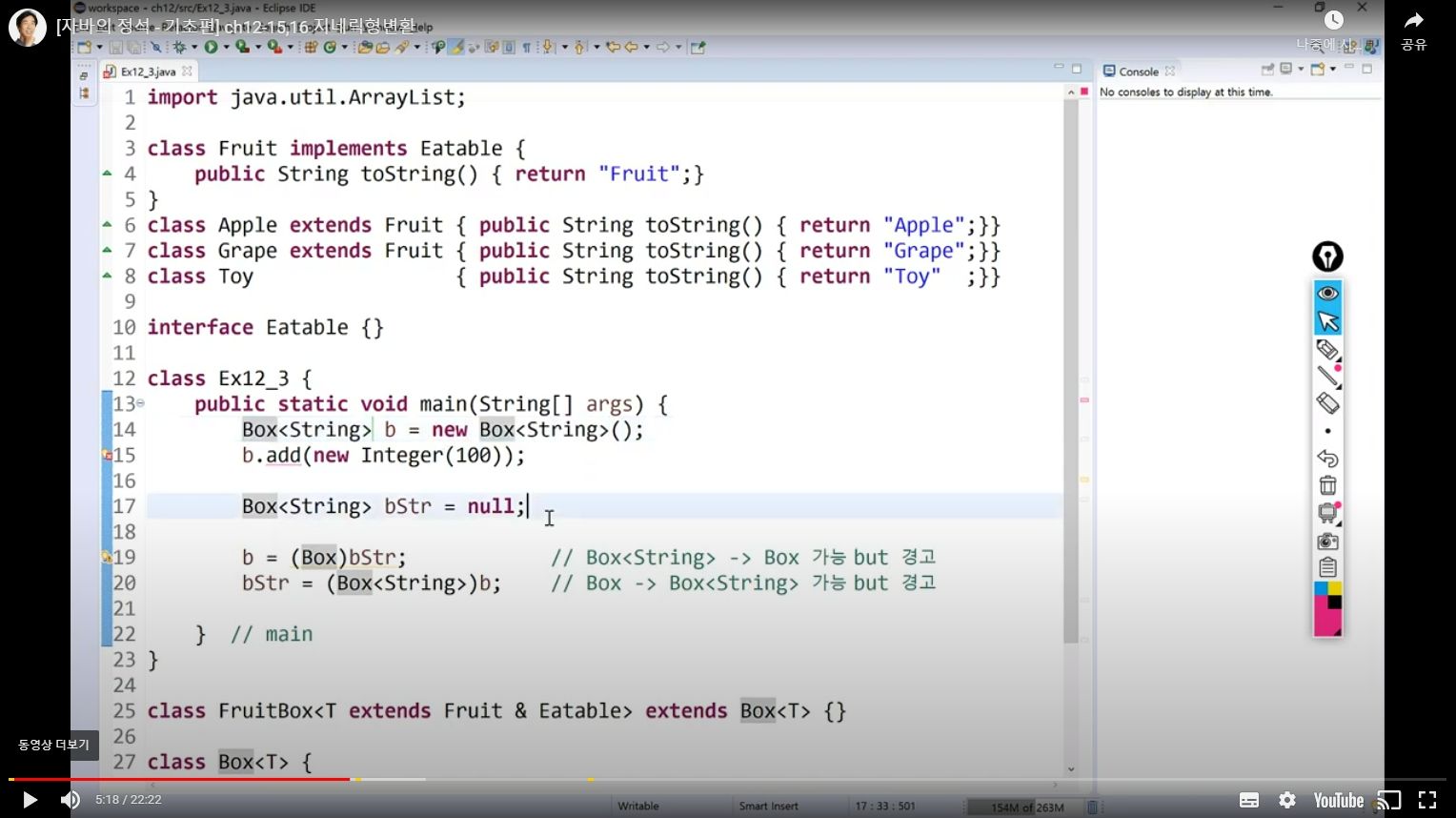This screenshot has height=818, width=1456.
Task: Click the share (공유) arrow button
Action: 1414,21
